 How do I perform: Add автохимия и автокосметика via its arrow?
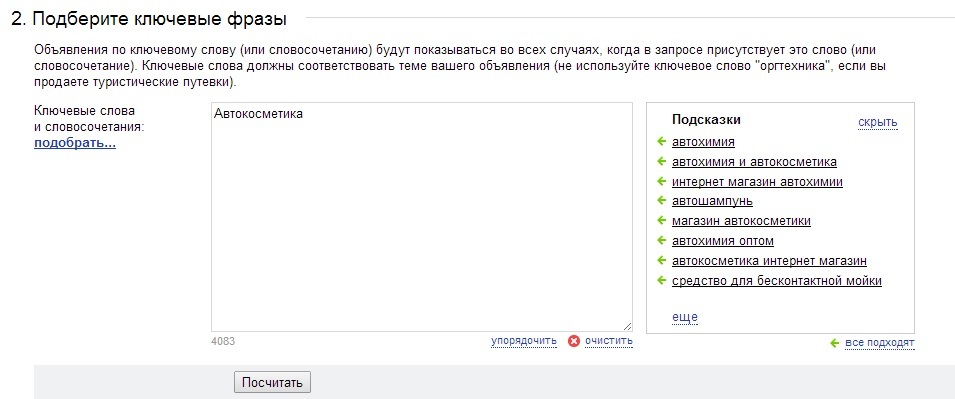click(662, 162)
